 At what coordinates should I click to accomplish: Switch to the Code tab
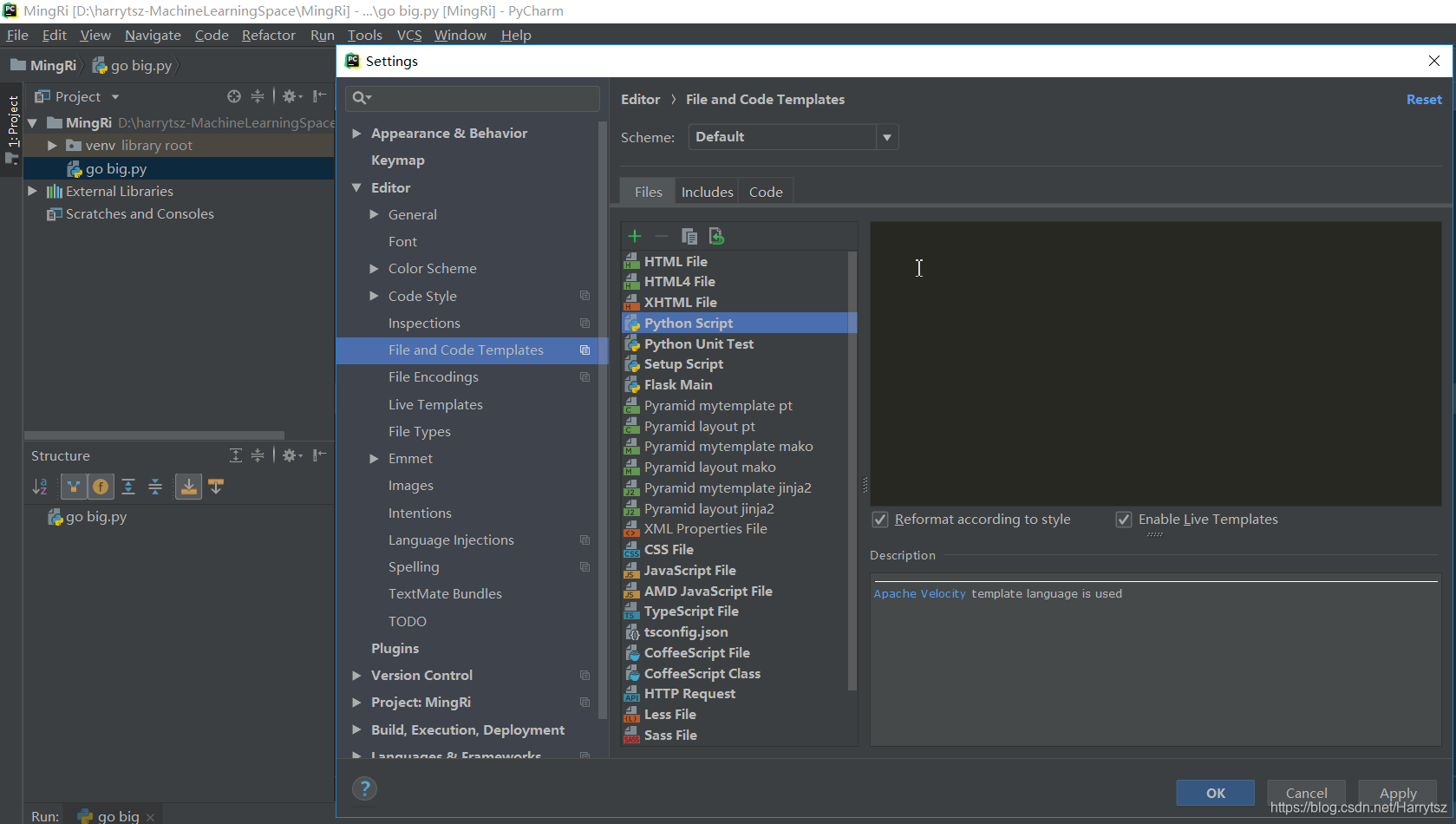point(766,192)
